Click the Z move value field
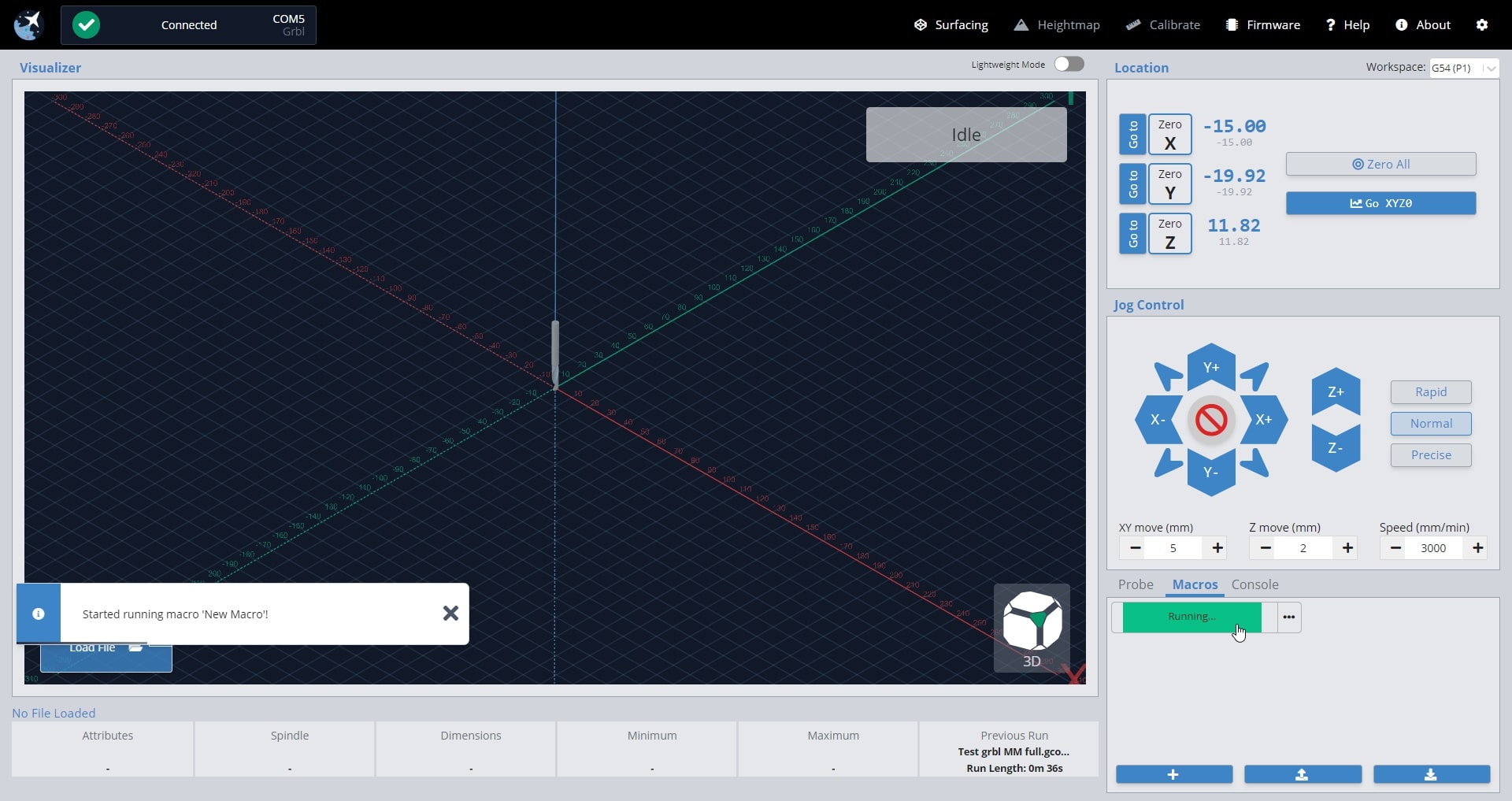The image size is (1512, 801). pos(1303,548)
